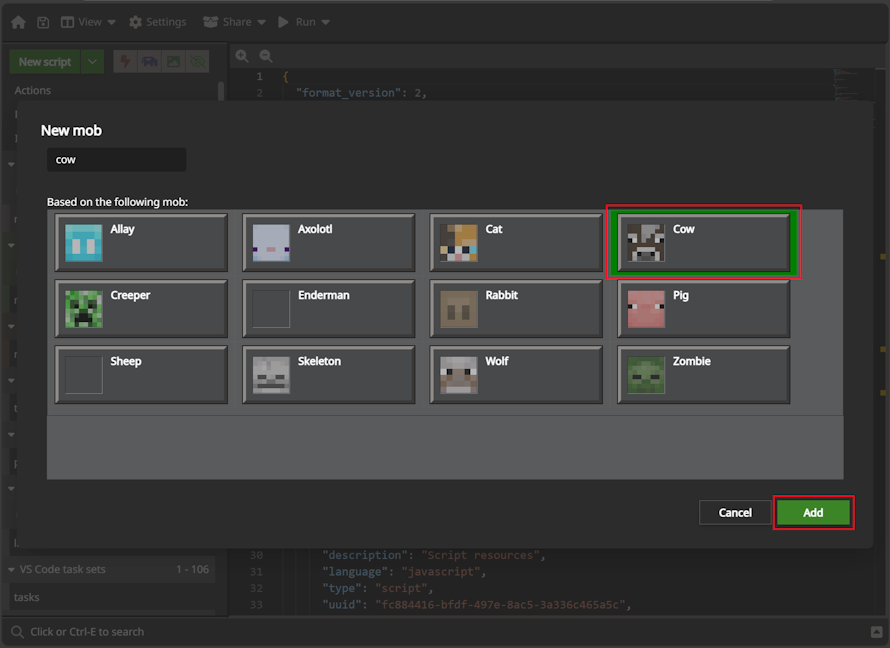Toggle the hidden-eye visibility icon in the toolbar

(196, 61)
